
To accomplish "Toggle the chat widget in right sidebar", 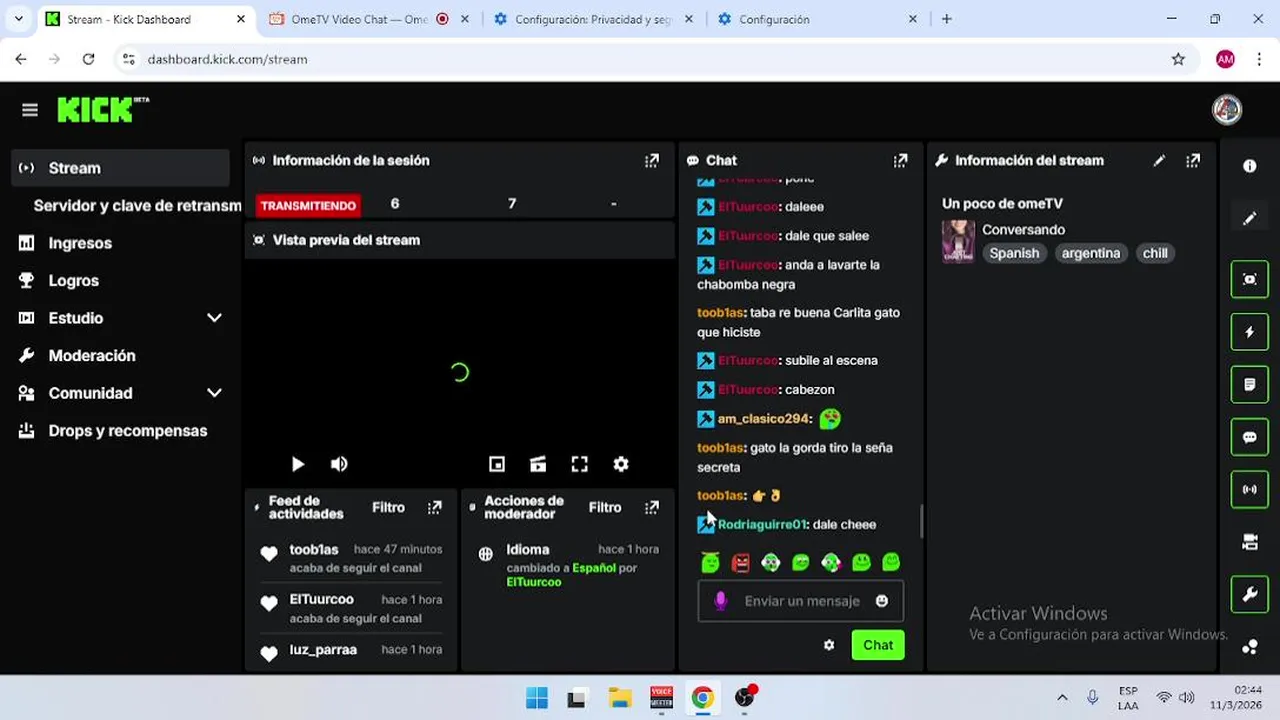I will tap(1249, 437).
